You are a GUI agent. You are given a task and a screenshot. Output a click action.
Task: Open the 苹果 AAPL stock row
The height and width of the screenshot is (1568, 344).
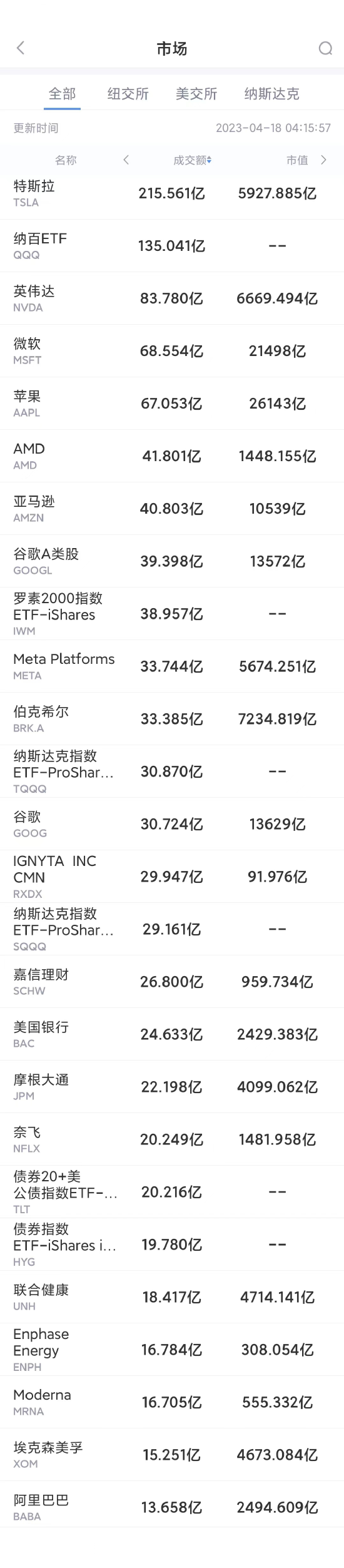point(172,404)
